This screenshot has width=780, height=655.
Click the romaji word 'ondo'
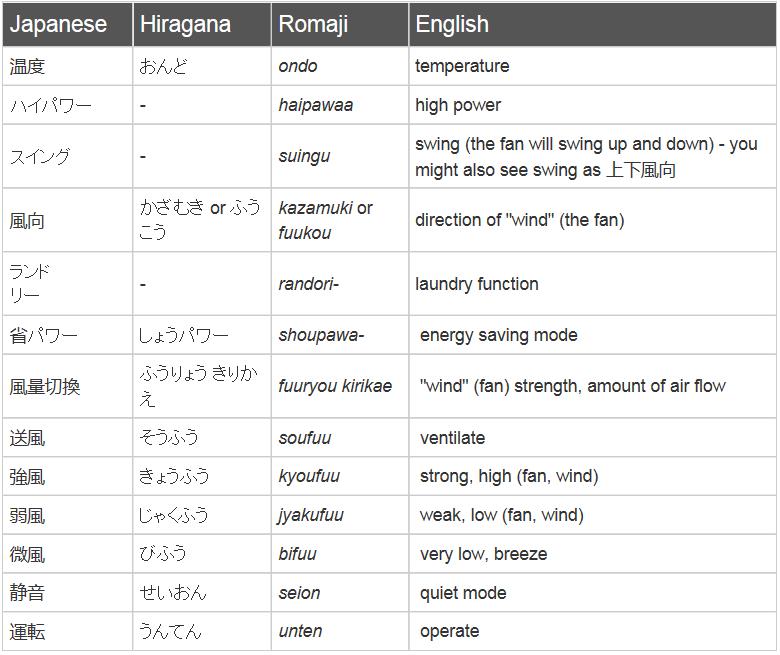298,67
